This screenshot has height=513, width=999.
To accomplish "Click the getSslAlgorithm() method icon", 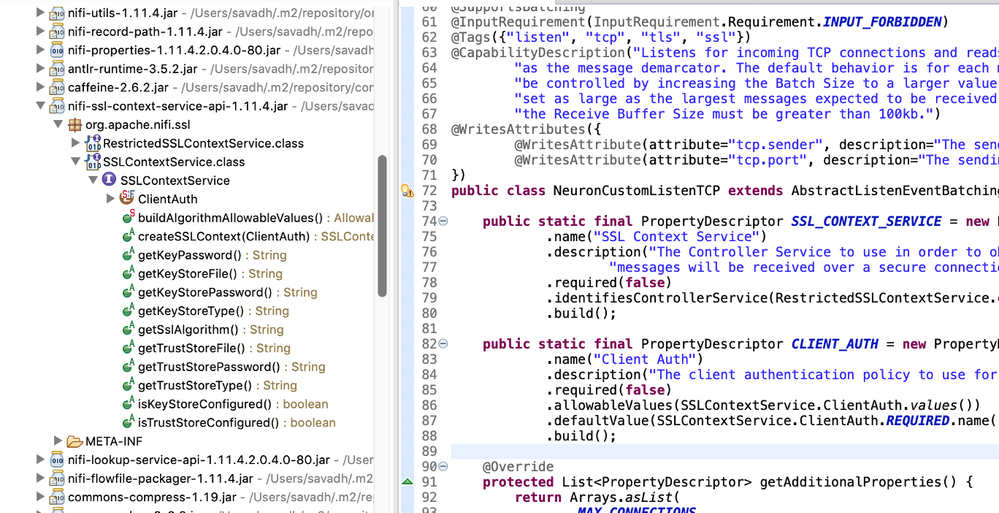I will click(x=128, y=328).
